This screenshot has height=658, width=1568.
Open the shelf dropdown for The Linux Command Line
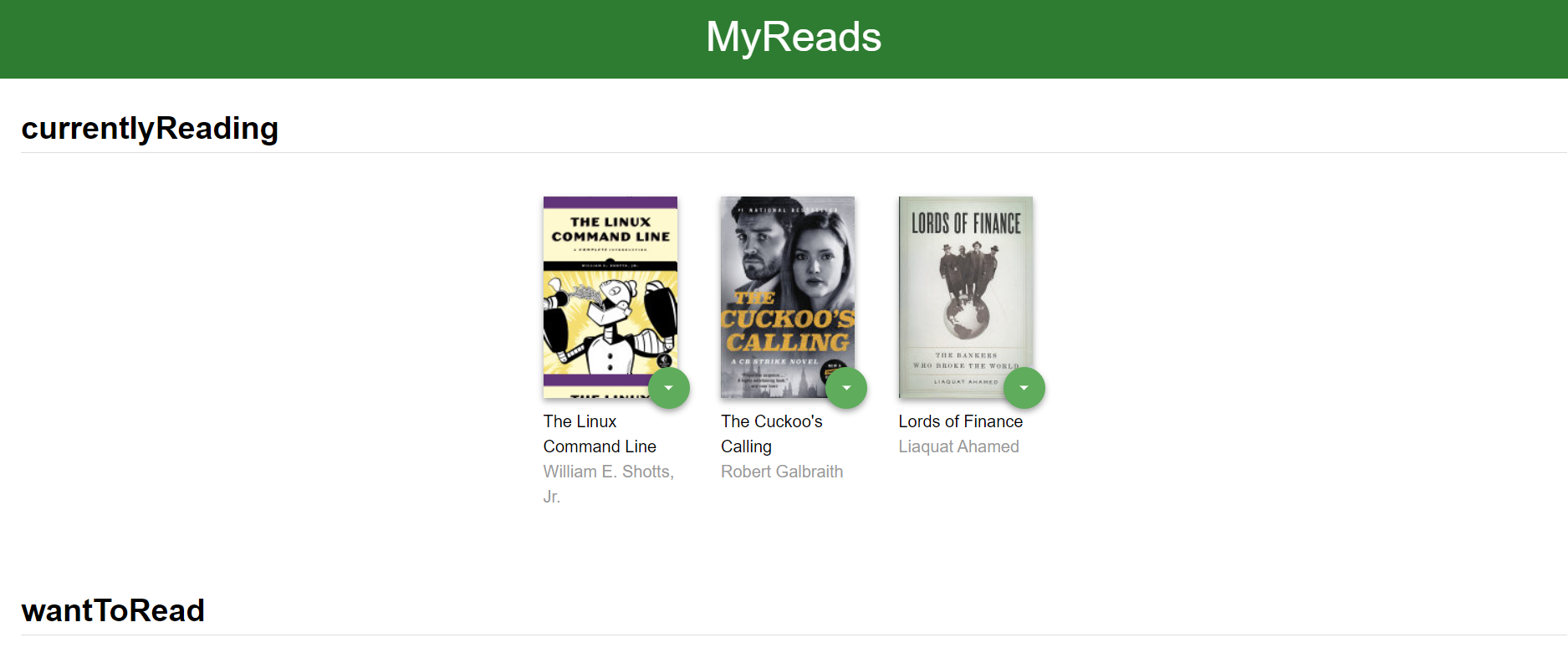[x=668, y=388]
